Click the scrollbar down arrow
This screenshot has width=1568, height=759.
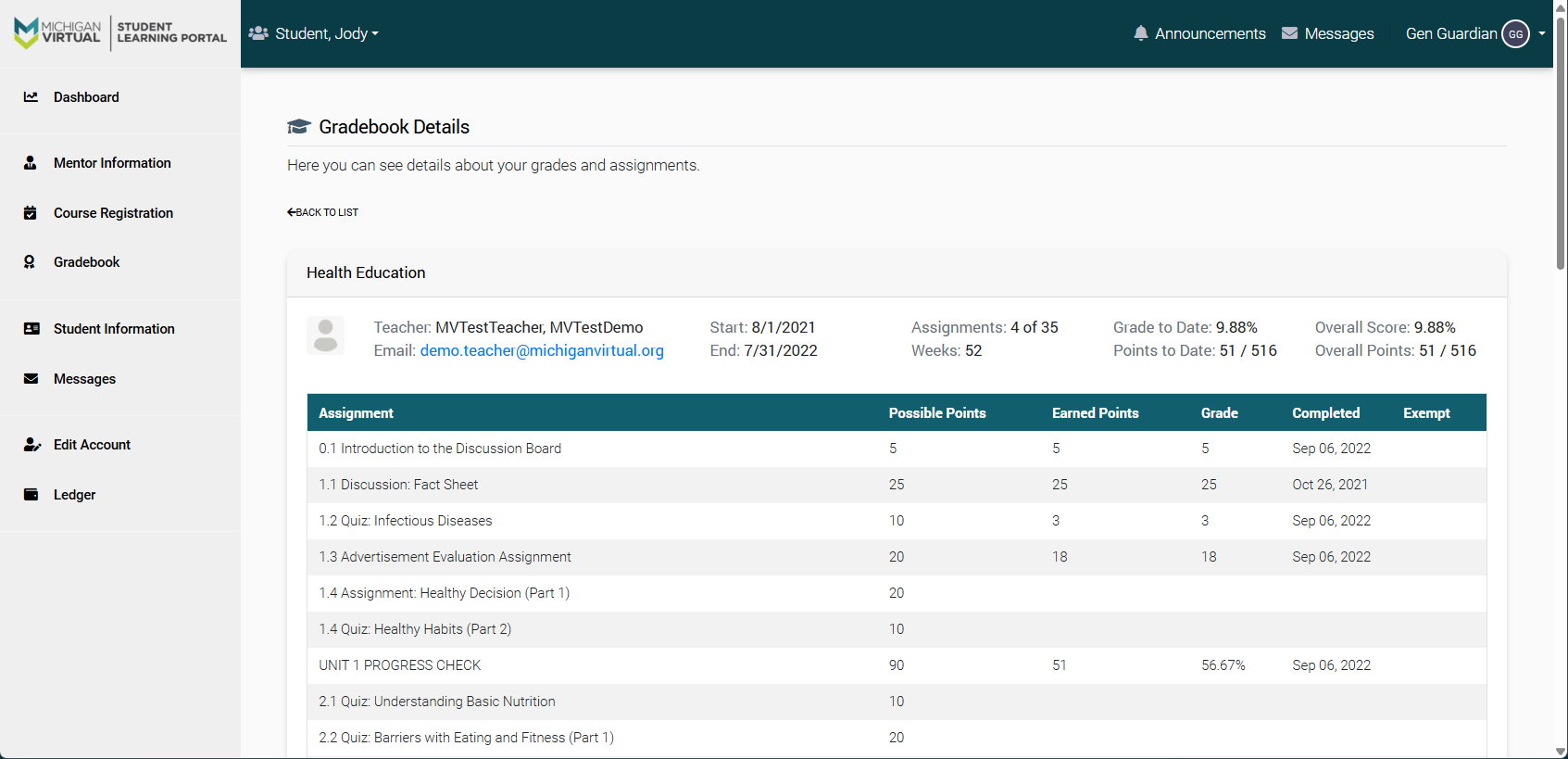pyautogui.click(x=1561, y=752)
